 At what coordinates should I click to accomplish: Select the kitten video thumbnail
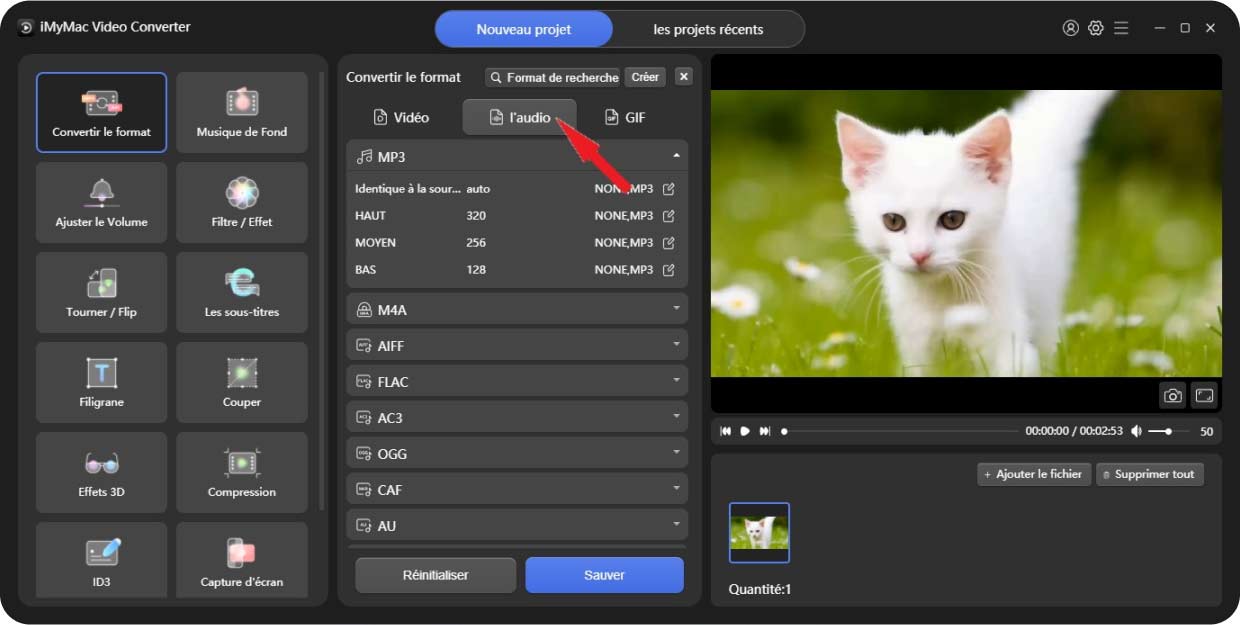759,532
